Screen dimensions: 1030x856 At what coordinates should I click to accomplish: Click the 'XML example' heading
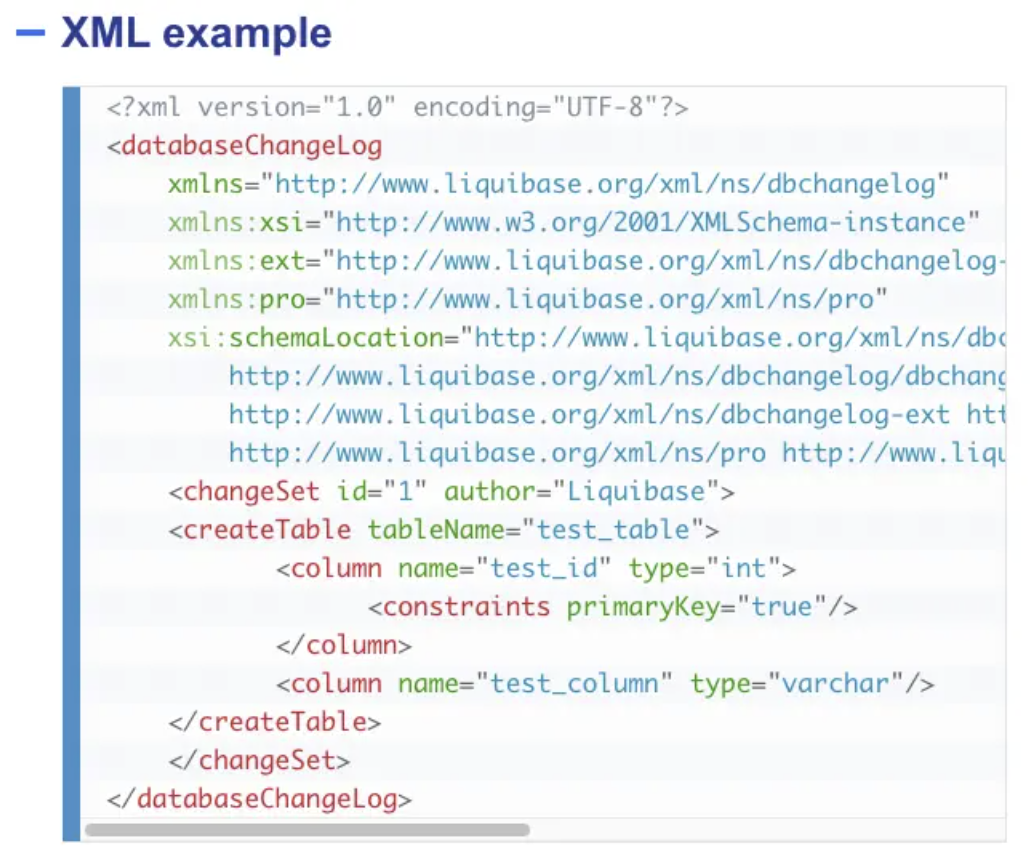(196, 33)
